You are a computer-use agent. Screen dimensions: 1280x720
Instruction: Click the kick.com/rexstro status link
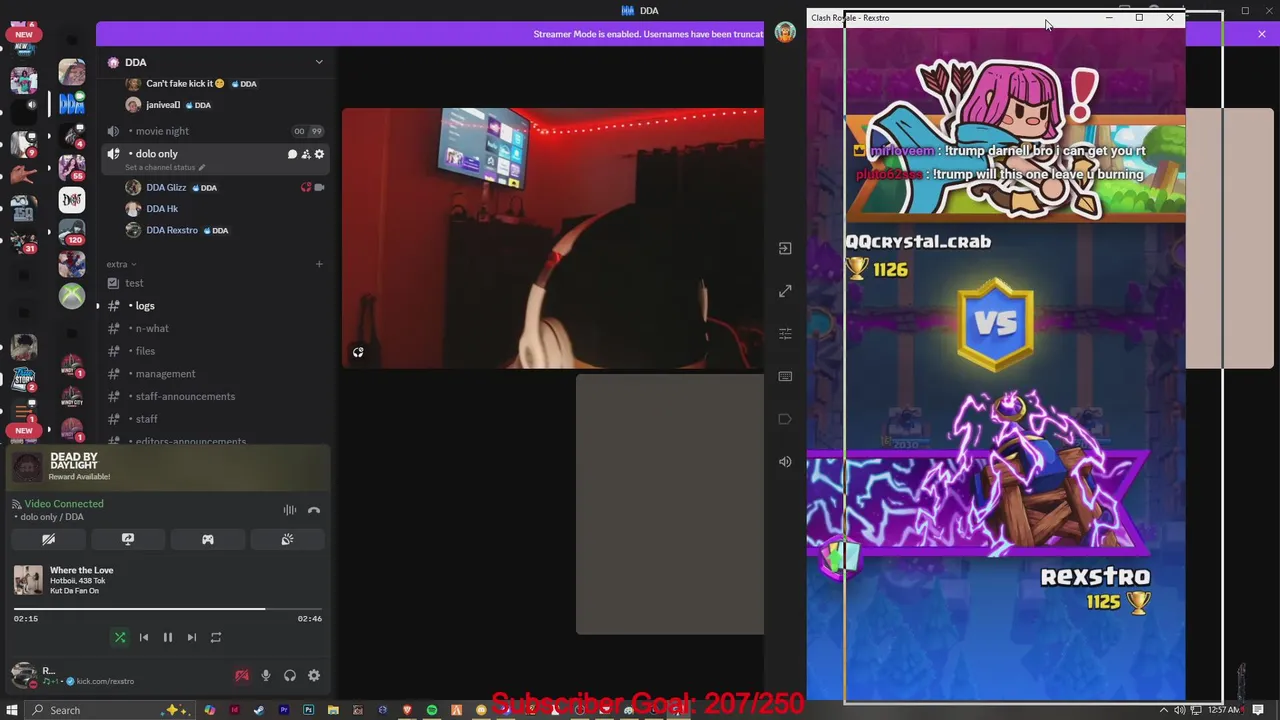tap(106, 681)
